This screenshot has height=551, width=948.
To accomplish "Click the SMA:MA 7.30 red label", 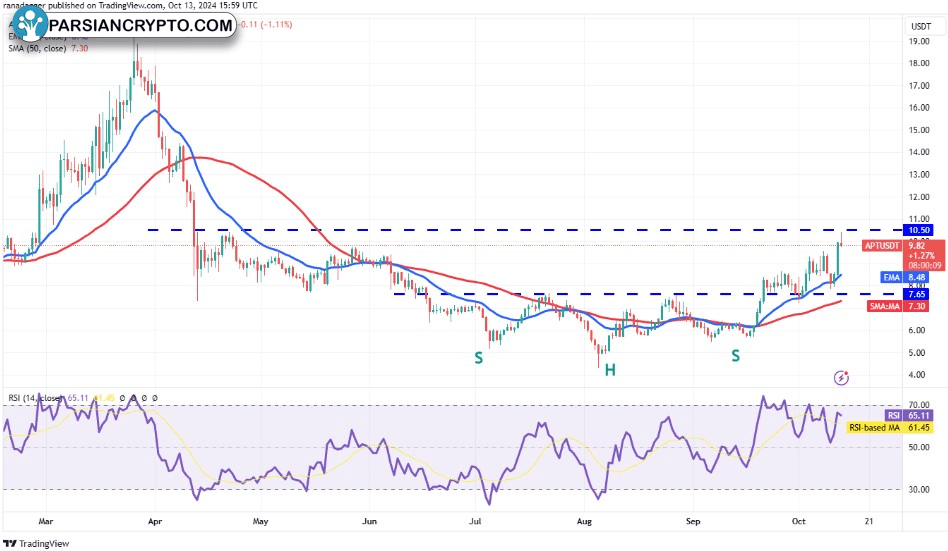I will coord(898,306).
